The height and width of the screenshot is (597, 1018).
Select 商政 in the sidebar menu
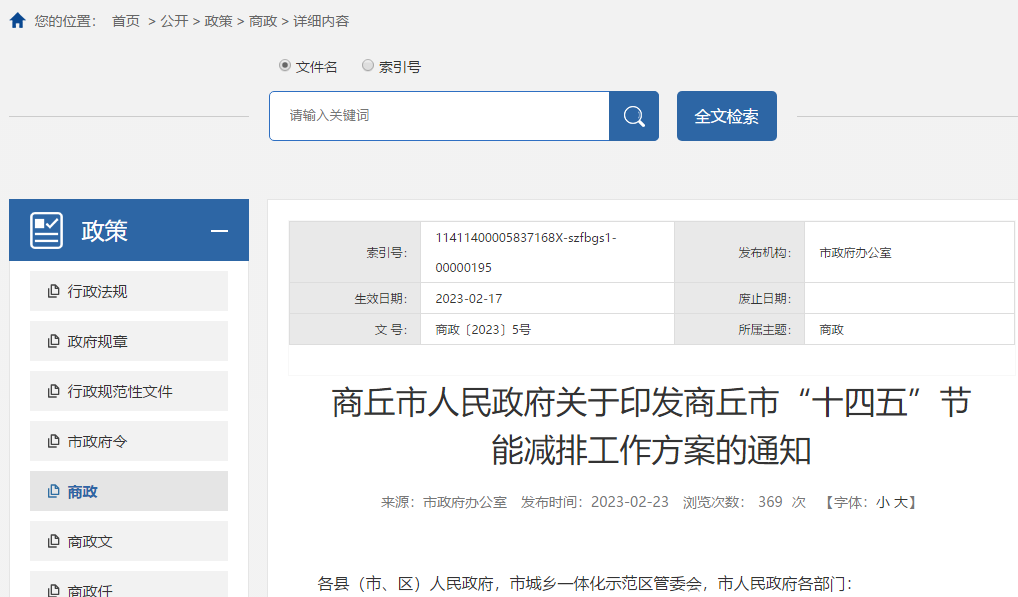click(x=80, y=491)
